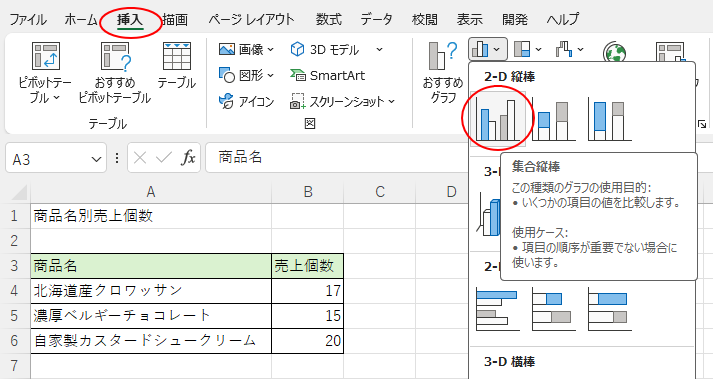Switch to the ホーム tab

pos(80,20)
